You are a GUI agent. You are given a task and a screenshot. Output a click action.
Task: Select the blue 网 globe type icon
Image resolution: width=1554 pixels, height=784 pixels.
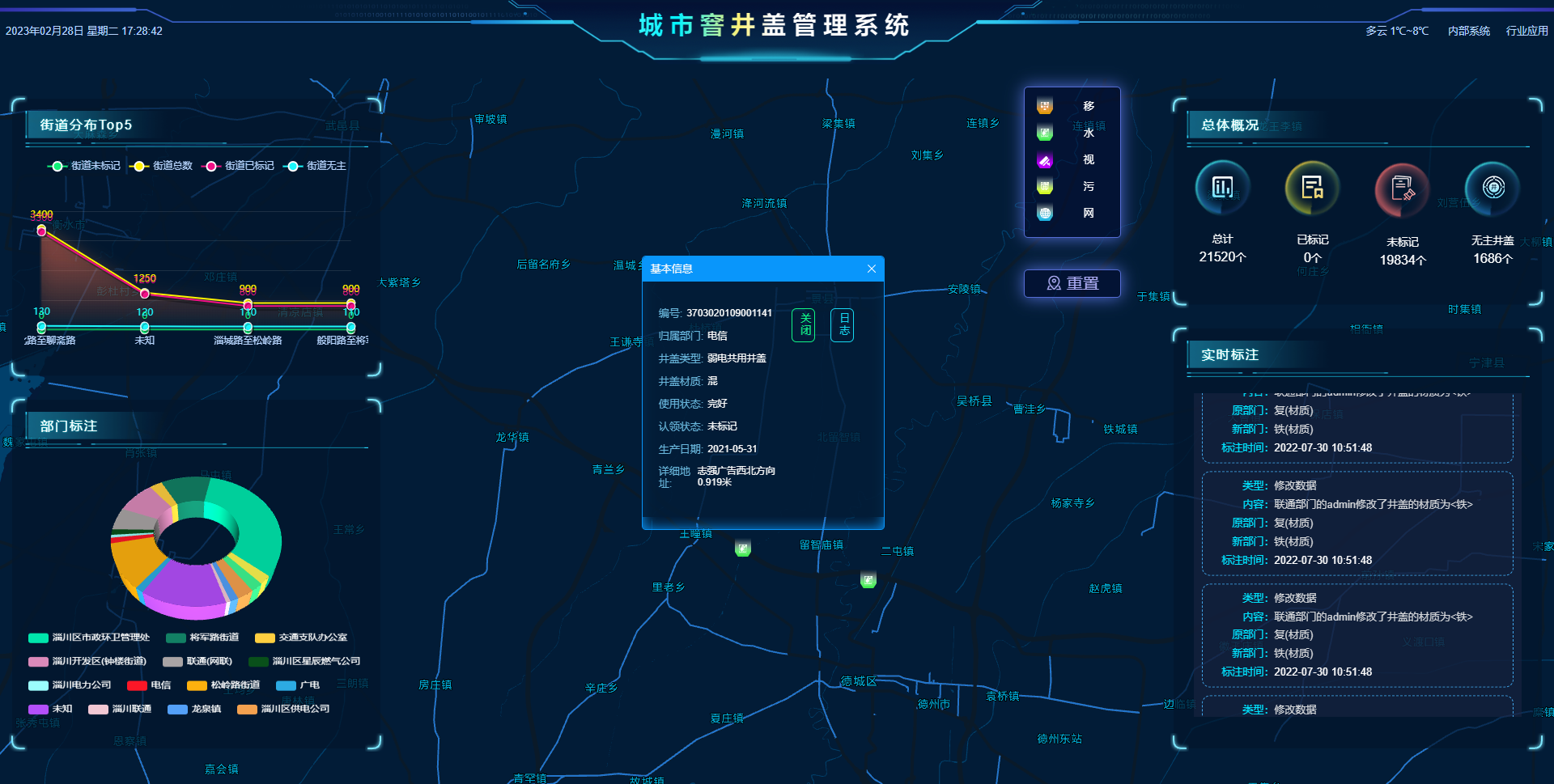tap(1045, 214)
